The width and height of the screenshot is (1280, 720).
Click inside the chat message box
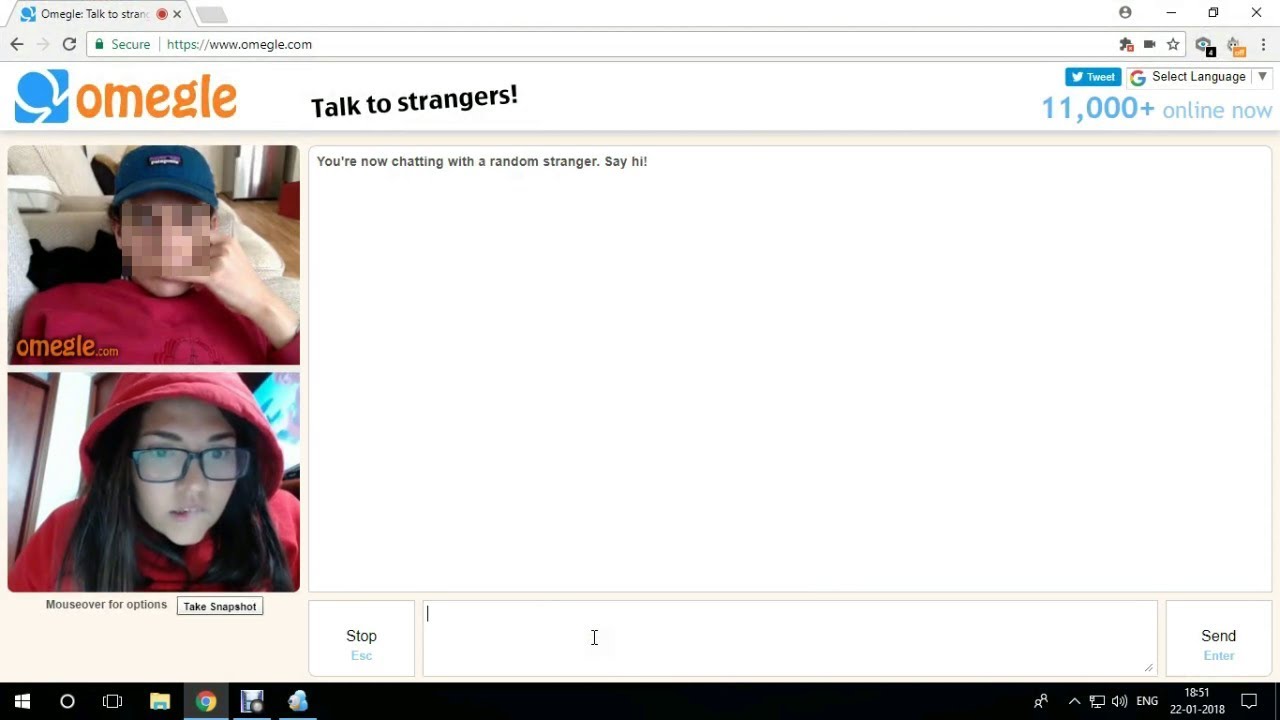(790, 638)
